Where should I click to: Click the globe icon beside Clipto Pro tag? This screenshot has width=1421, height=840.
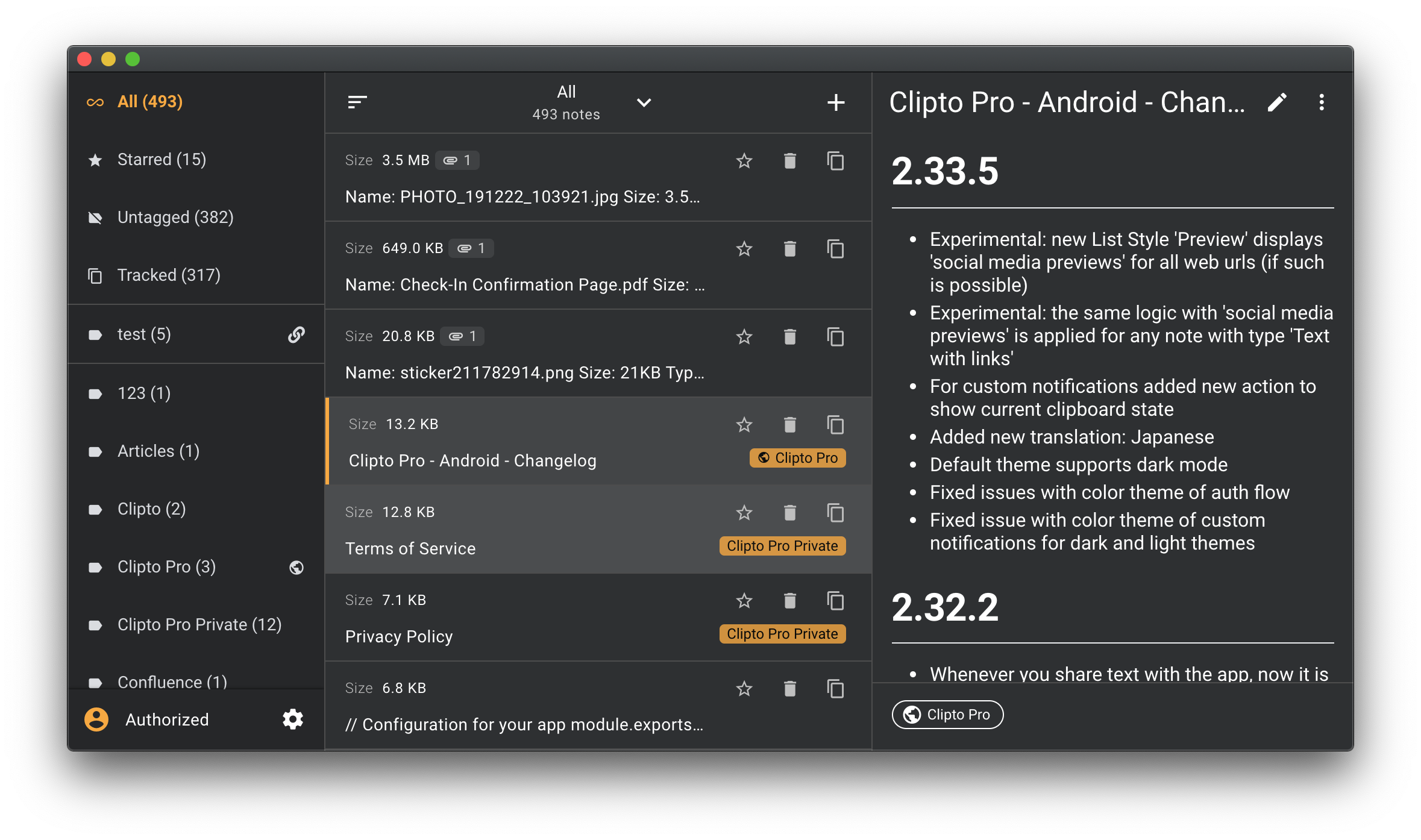296,567
